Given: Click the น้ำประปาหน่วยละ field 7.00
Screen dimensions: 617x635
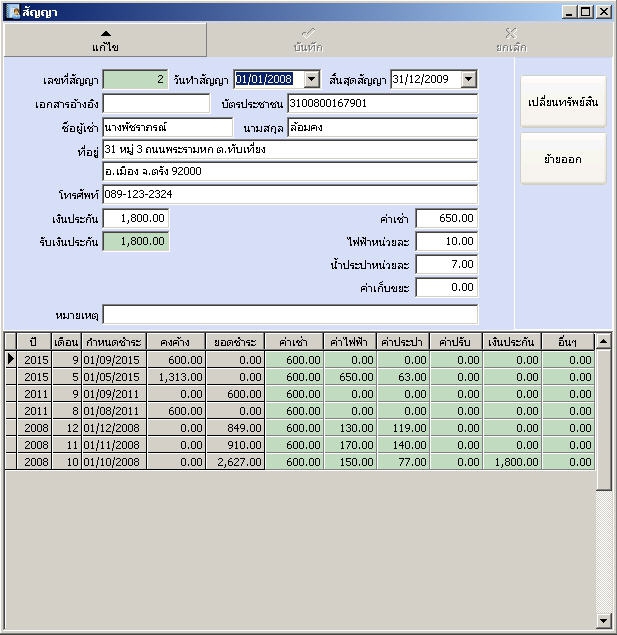Looking at the screenshot, I should pyautogui.click(x=447, y=265).
